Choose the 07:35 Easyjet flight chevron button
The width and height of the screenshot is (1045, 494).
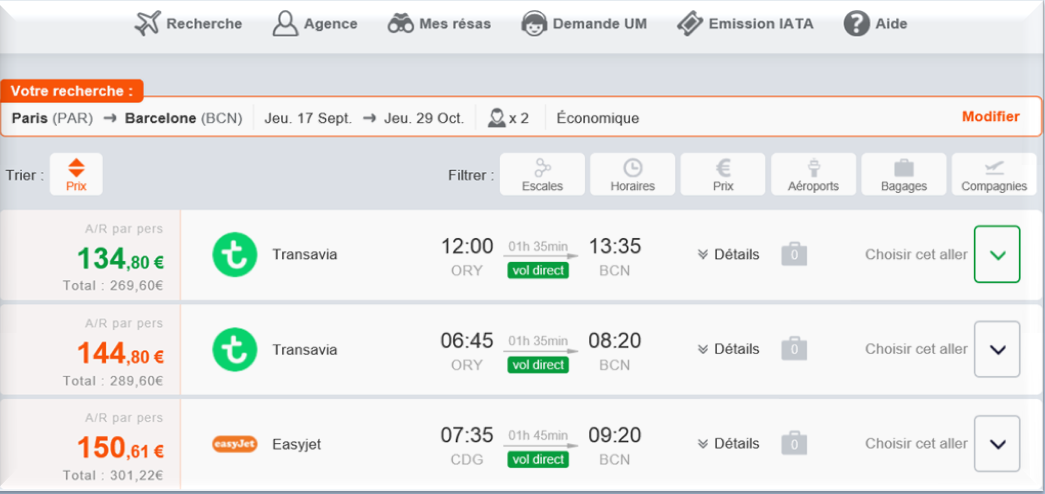click(997, 444)
